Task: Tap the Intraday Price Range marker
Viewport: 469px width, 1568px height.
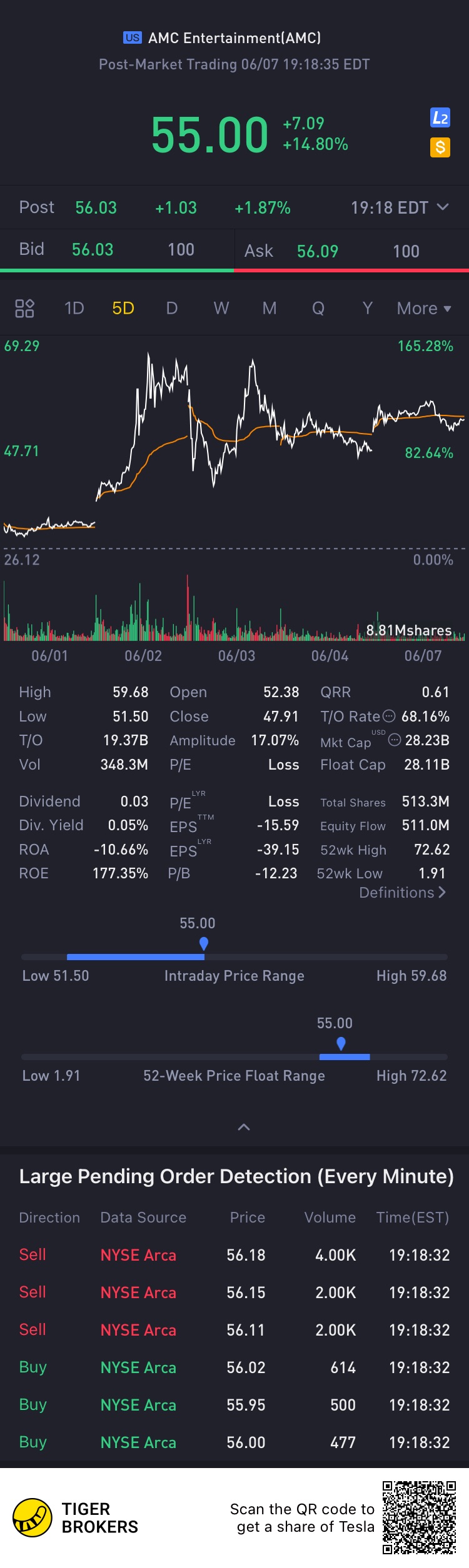Action: 203,943
